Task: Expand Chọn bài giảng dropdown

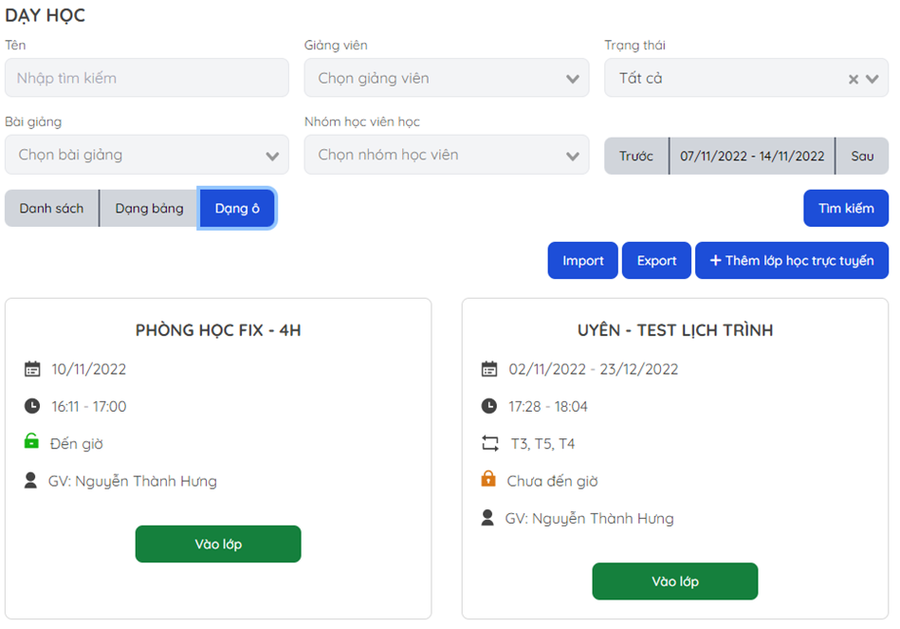Action: click(146, 155)
